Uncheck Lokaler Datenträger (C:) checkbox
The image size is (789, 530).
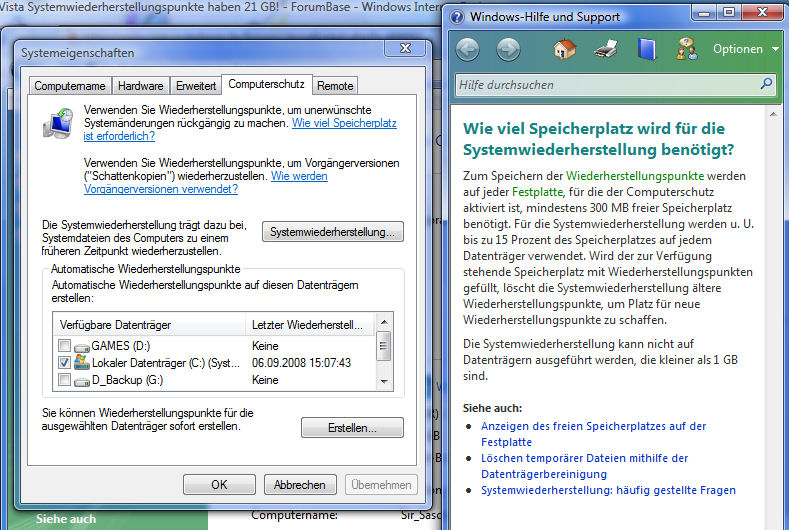click(x=64, y=362)
